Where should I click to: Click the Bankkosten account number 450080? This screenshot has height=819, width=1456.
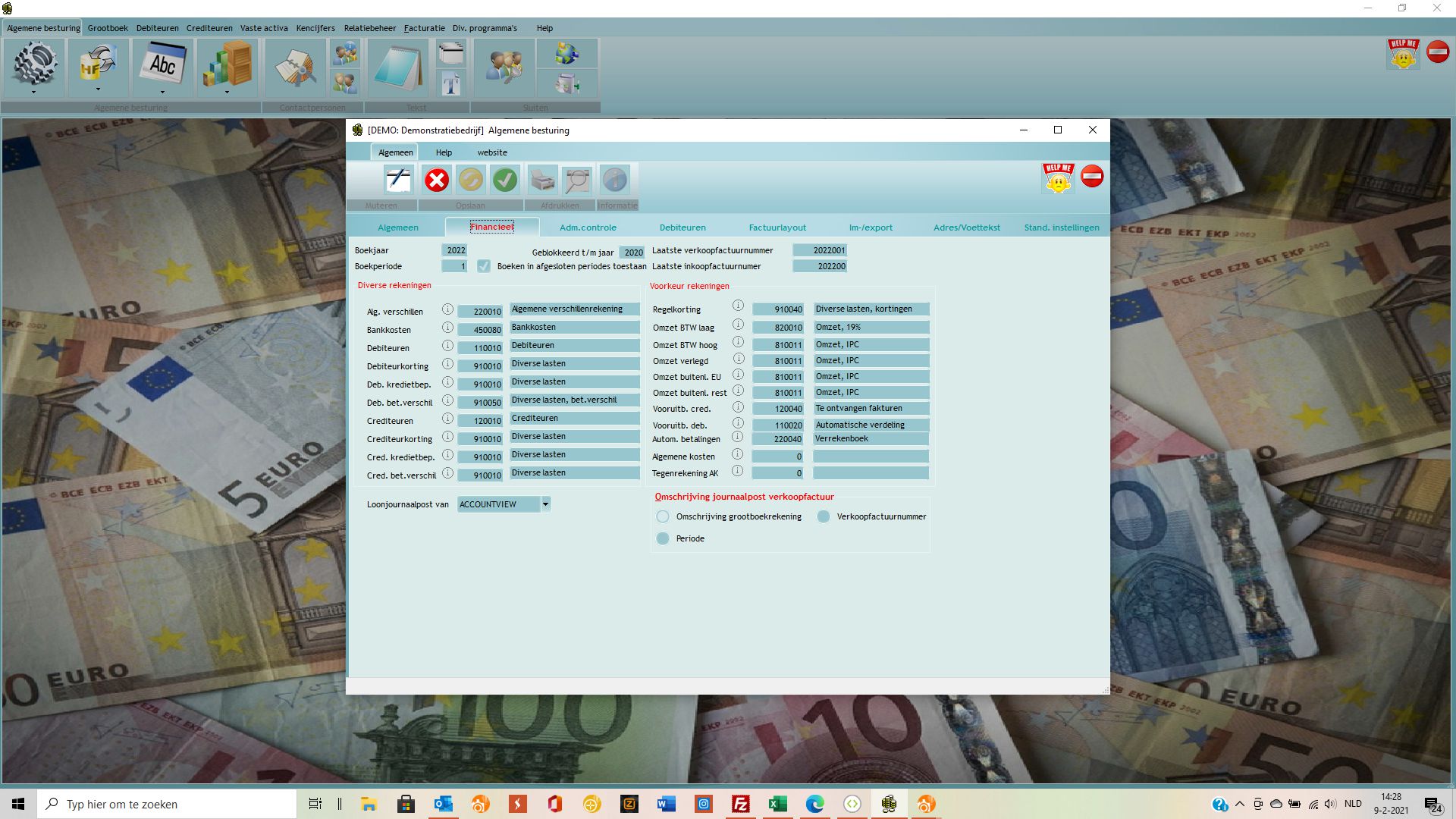480,330
